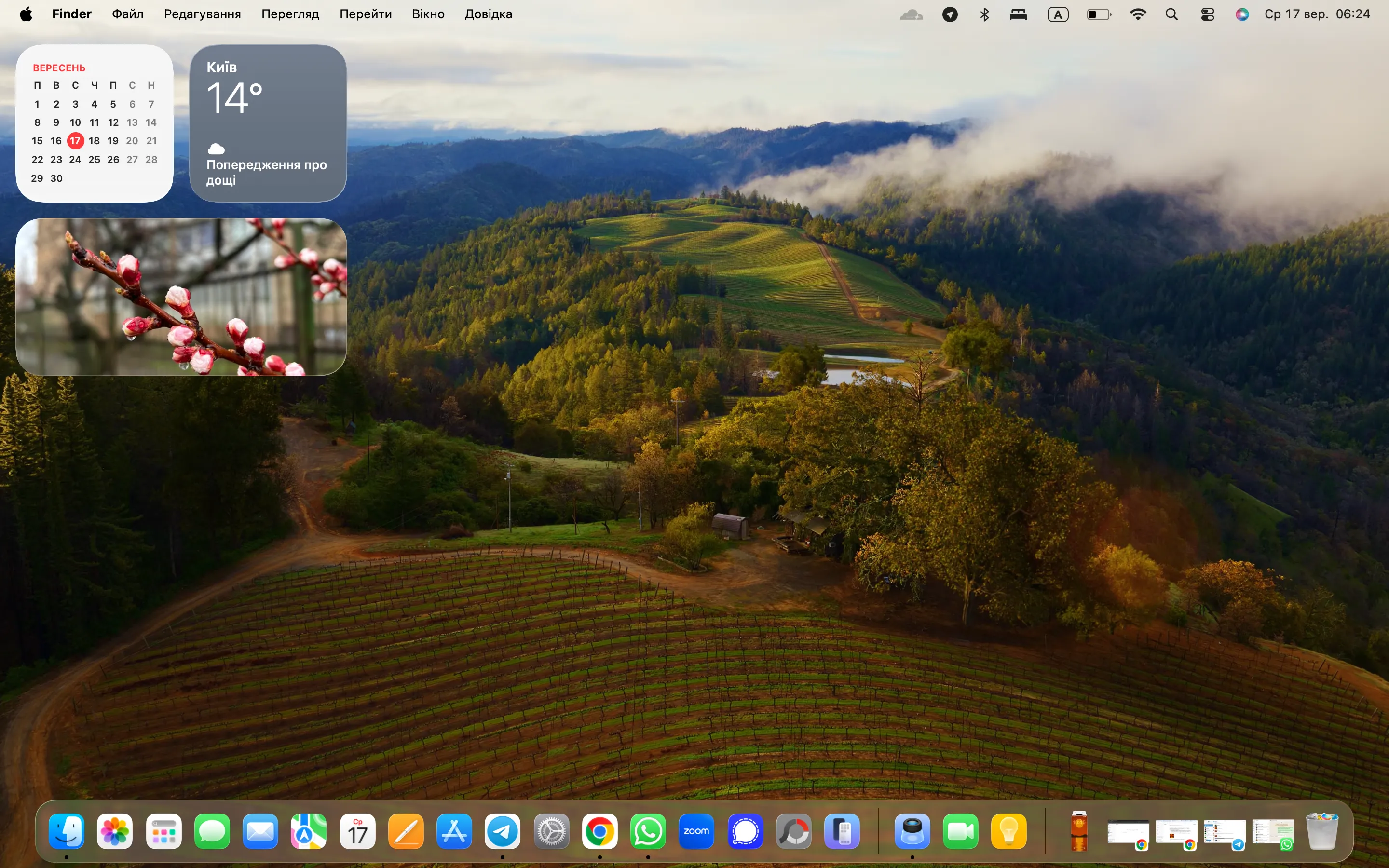Open Signal messenger from the Dock
The height and width of the screenshot is (868, 1389).
coord(745,831)
